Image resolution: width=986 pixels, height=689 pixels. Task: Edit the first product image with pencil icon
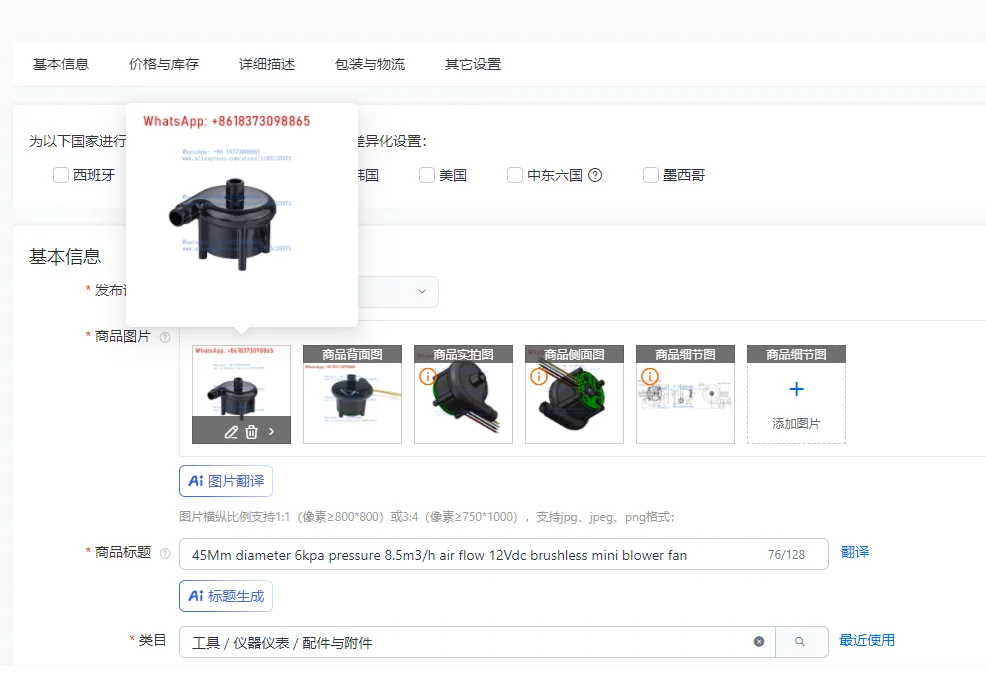pos(231,432)
